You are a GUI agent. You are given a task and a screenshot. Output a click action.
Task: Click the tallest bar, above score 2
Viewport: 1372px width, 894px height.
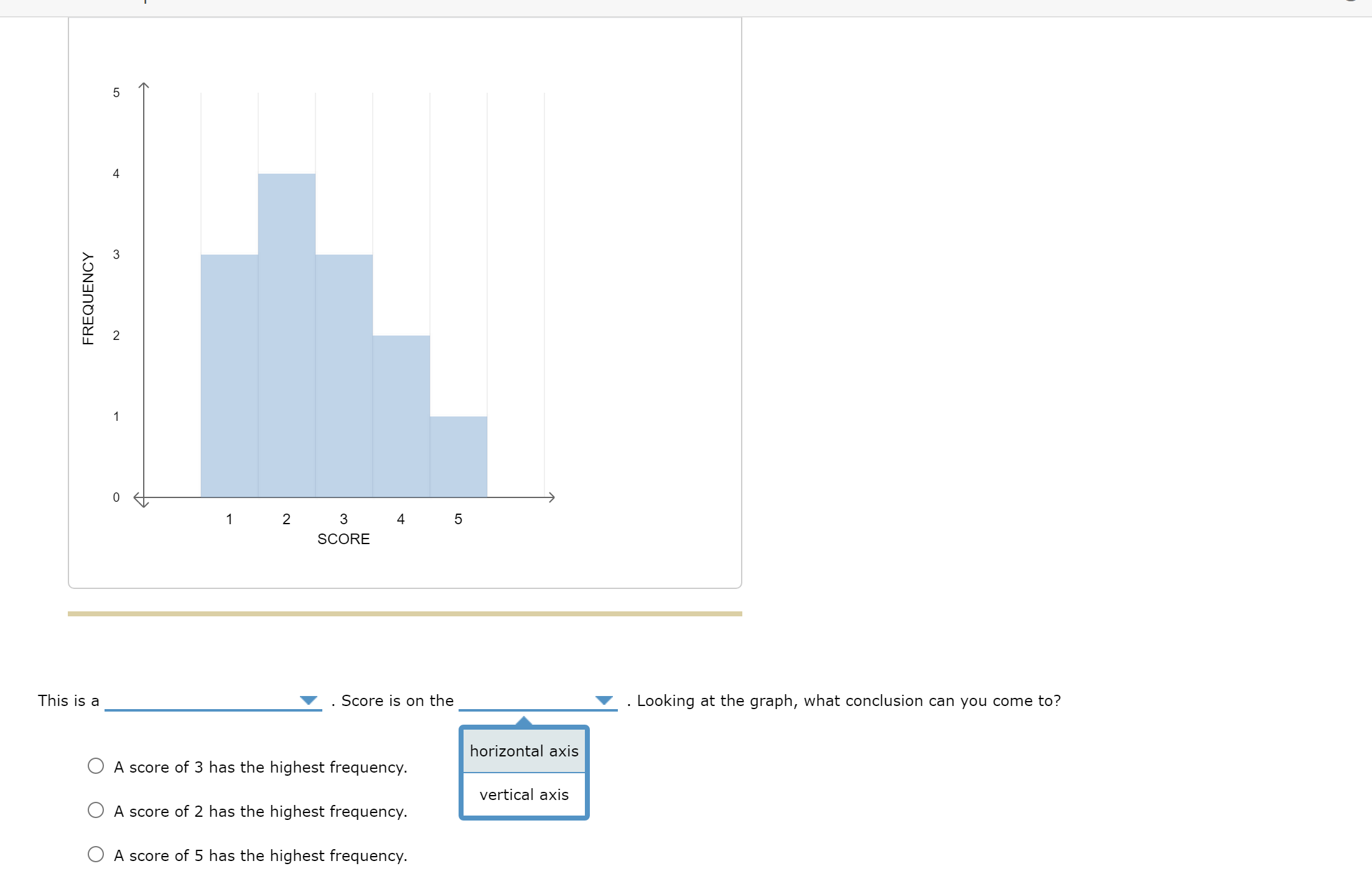tap(286, 335)
